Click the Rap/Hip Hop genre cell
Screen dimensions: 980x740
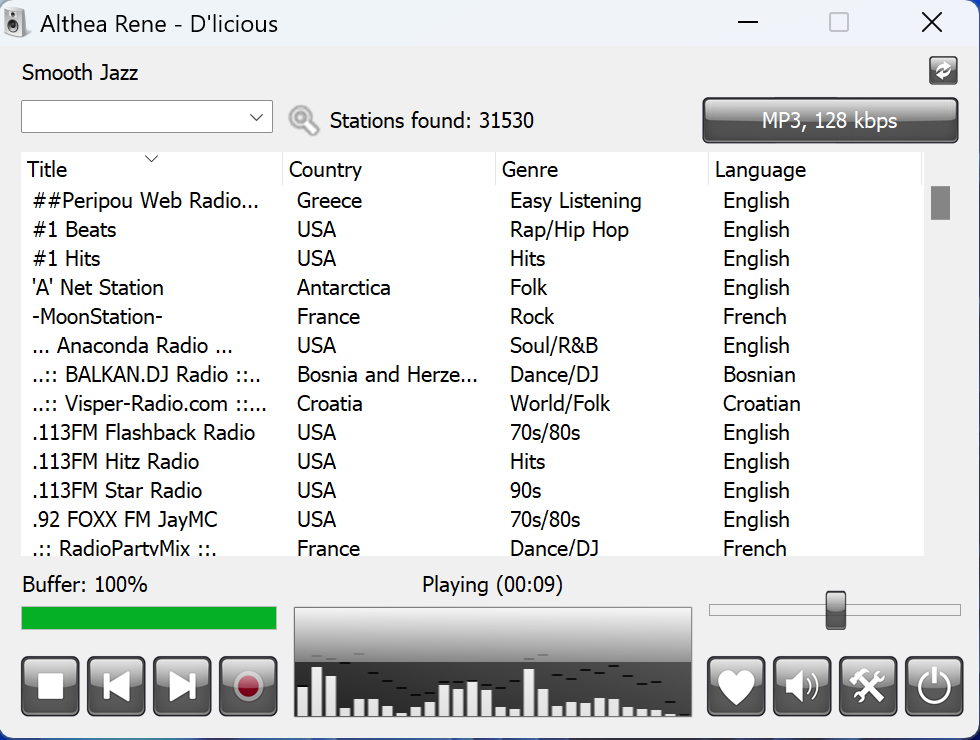[569, 230]
